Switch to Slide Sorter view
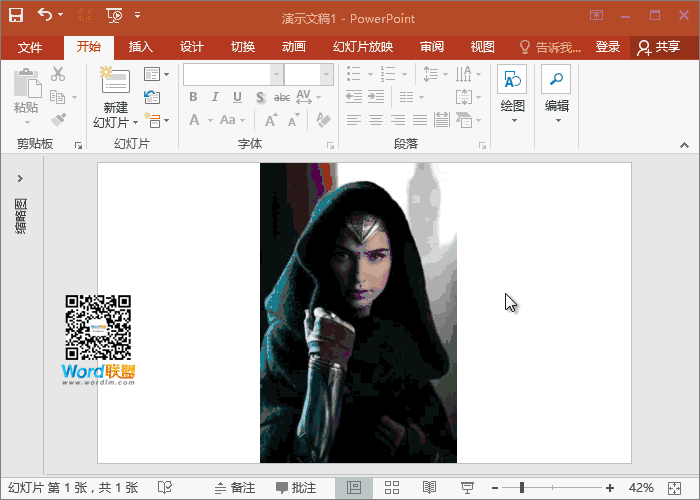 pos(392,487)
